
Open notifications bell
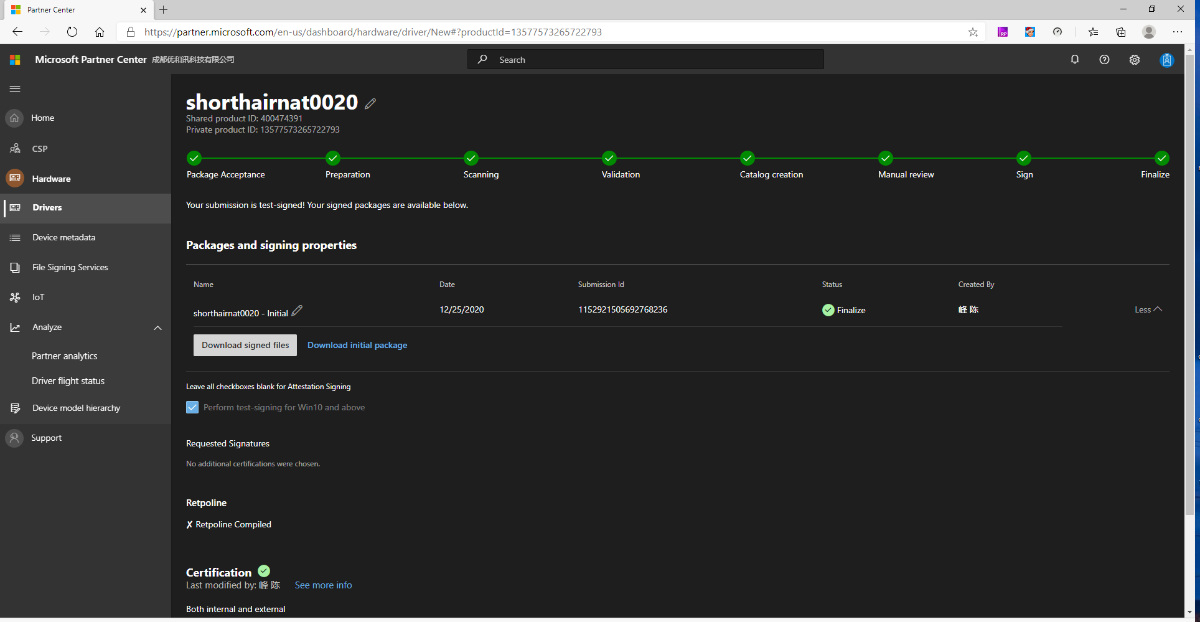pyautogui.click(x=1075, y=60)
